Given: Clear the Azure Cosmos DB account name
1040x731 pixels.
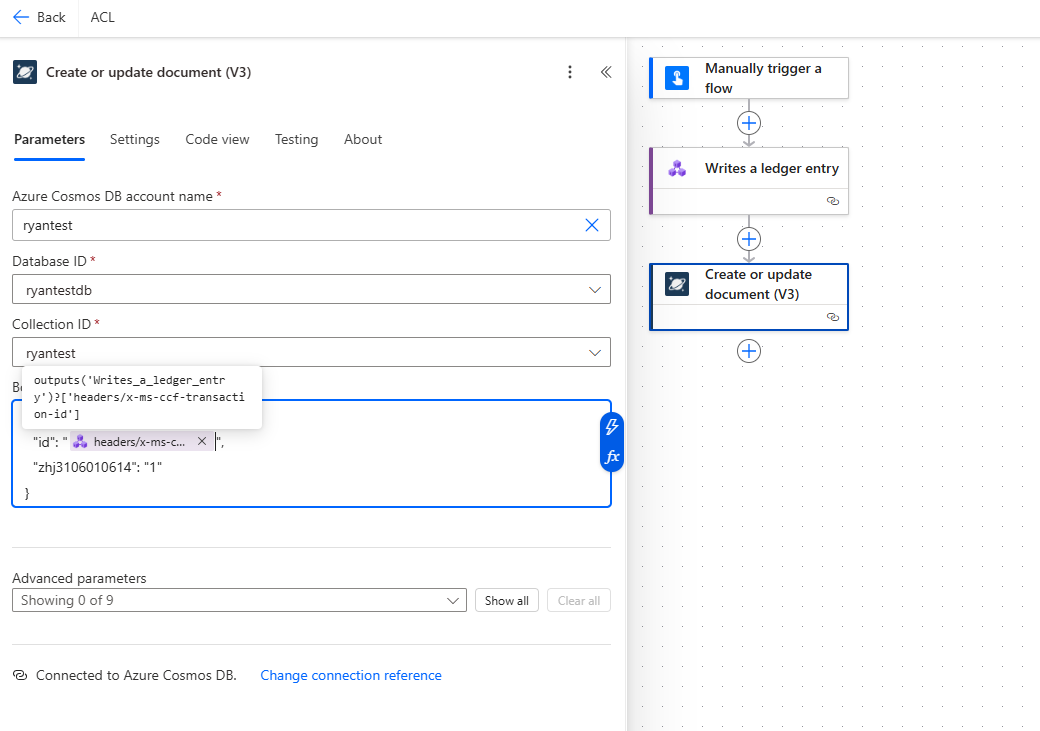Looking at the screenshot, I should tap(592, 225).
